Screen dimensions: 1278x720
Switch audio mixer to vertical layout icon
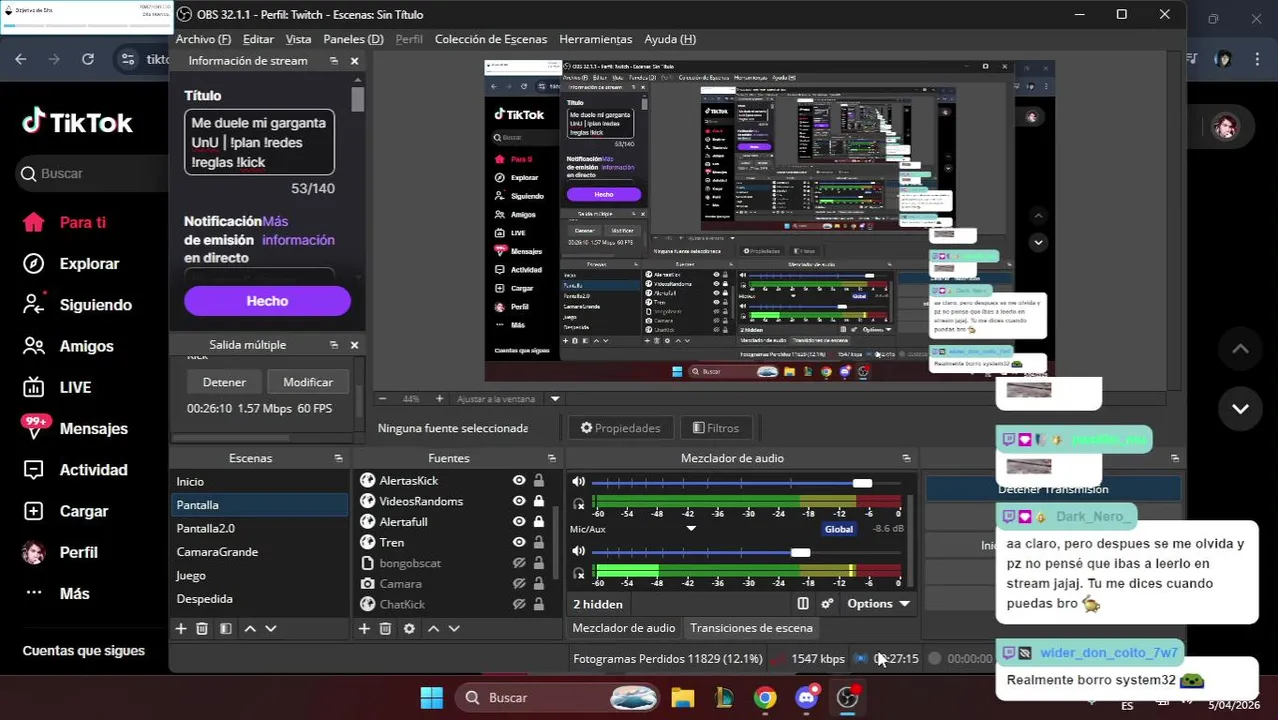(x=803, y=604)
